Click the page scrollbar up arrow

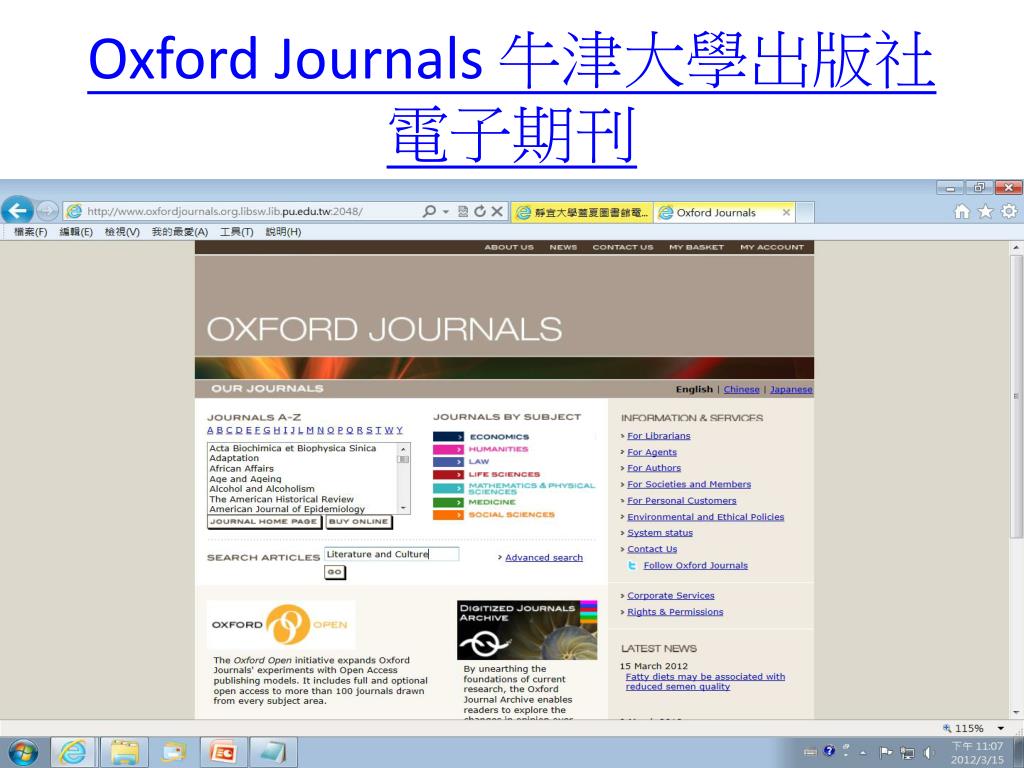pos(1016,249)
